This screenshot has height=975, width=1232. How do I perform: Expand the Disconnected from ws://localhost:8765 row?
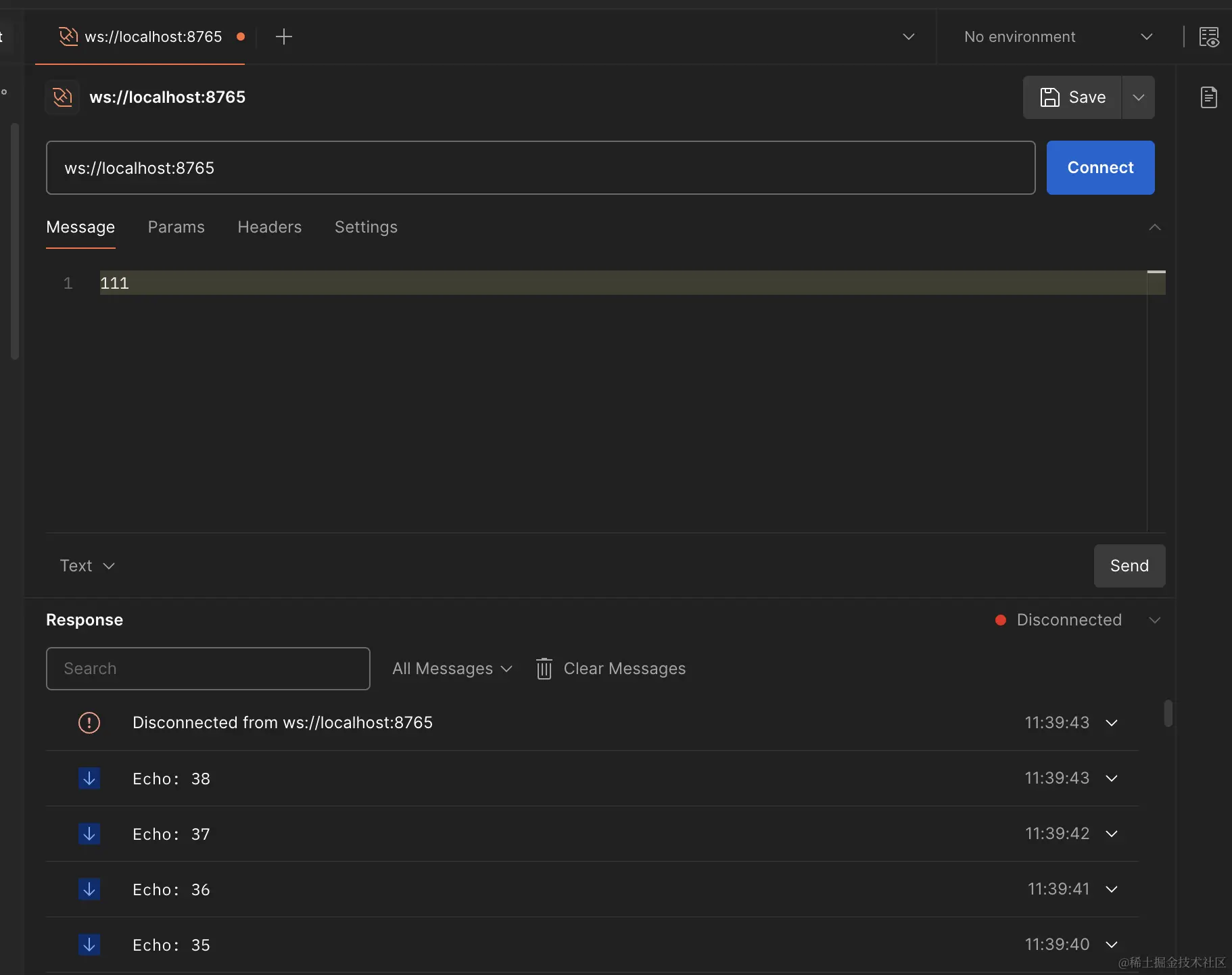(1112, 723)
